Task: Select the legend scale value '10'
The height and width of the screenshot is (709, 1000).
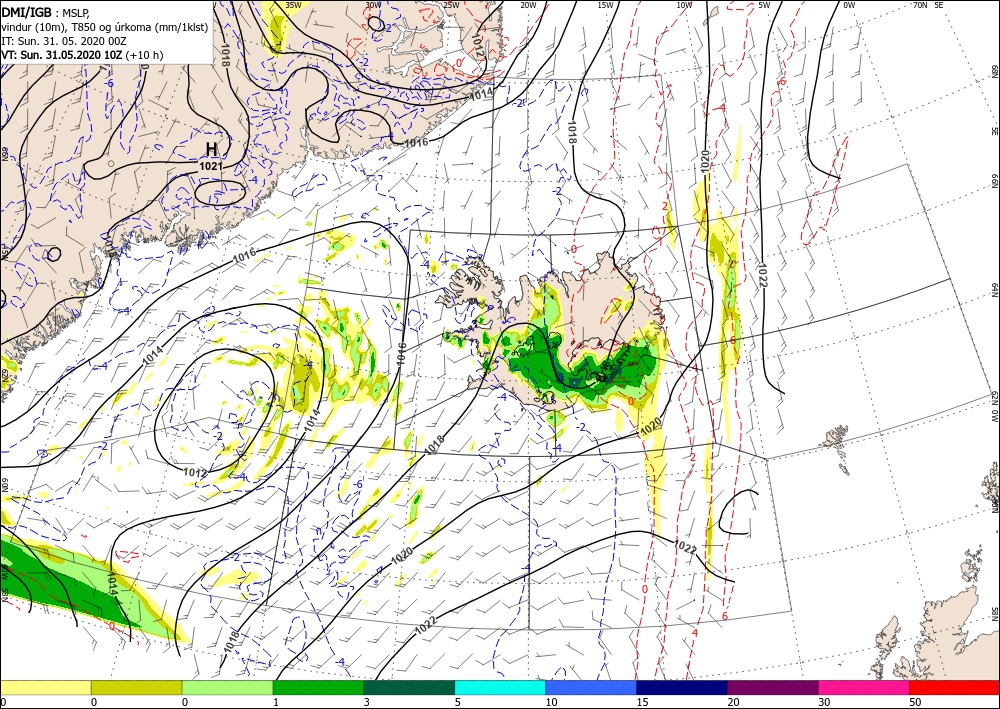Action: tap(551, 702)
